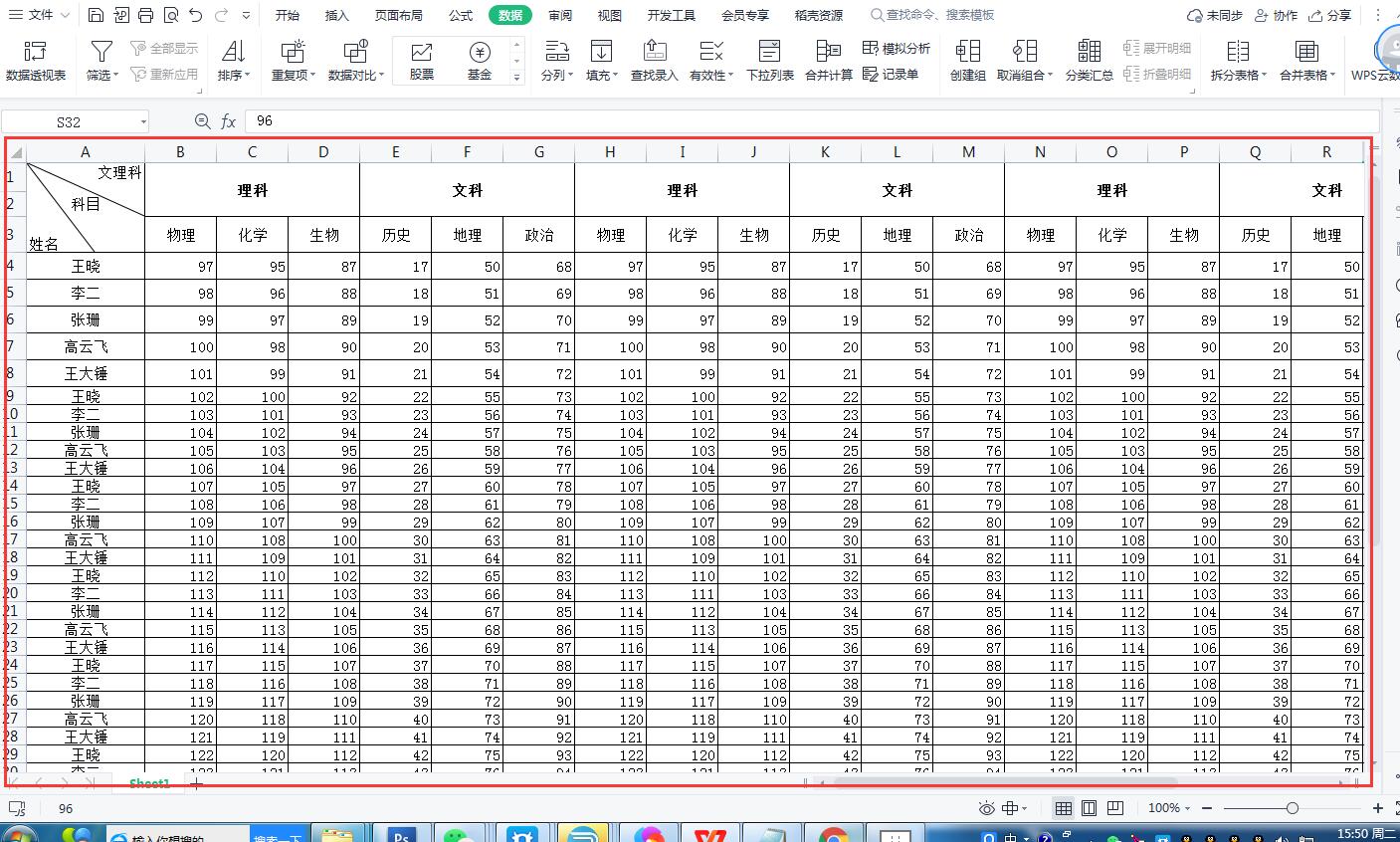
Task: Apply 分类汇总 subtotal to the data
Action: coord(1089,59)
